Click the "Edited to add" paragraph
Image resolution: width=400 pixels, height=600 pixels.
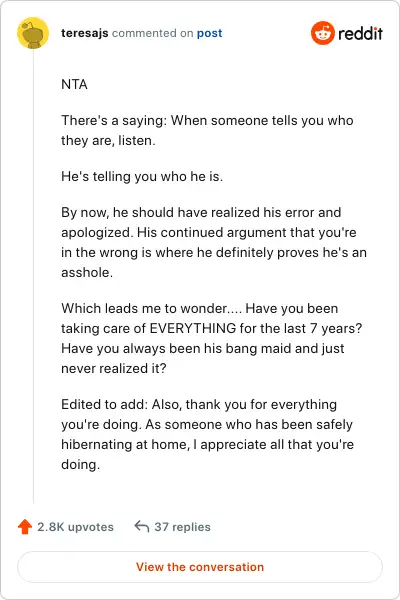tap(207, 434)
